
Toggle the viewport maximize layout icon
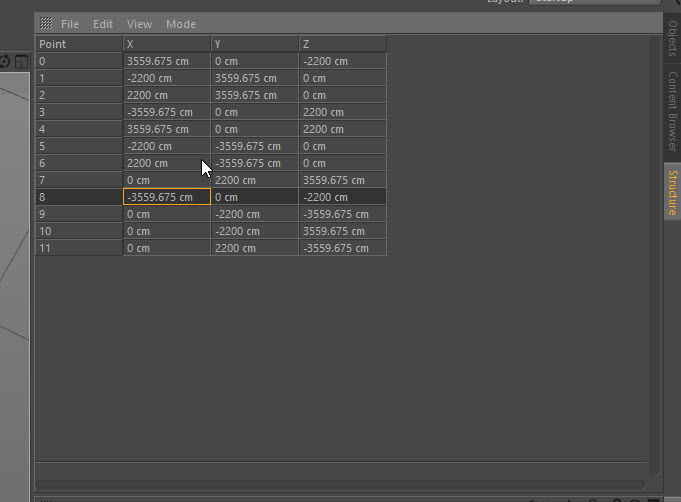coord(21,62)
